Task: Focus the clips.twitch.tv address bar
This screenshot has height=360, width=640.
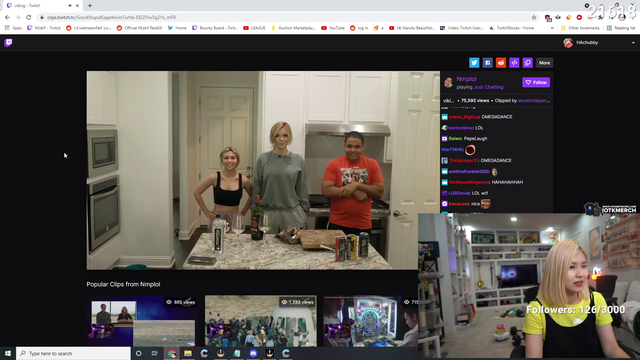Action: [x=286, y=18]
